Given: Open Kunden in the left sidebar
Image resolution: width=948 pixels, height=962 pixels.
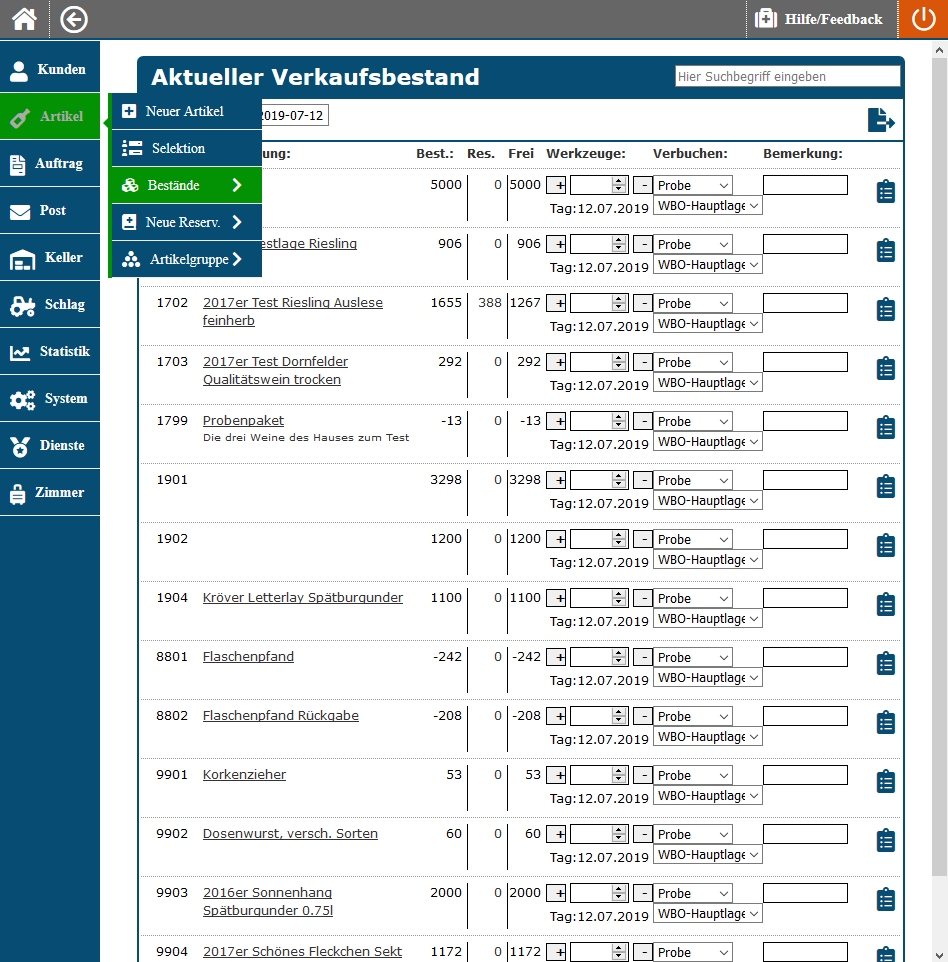Looking at the screenshot, I should (50, 70).
